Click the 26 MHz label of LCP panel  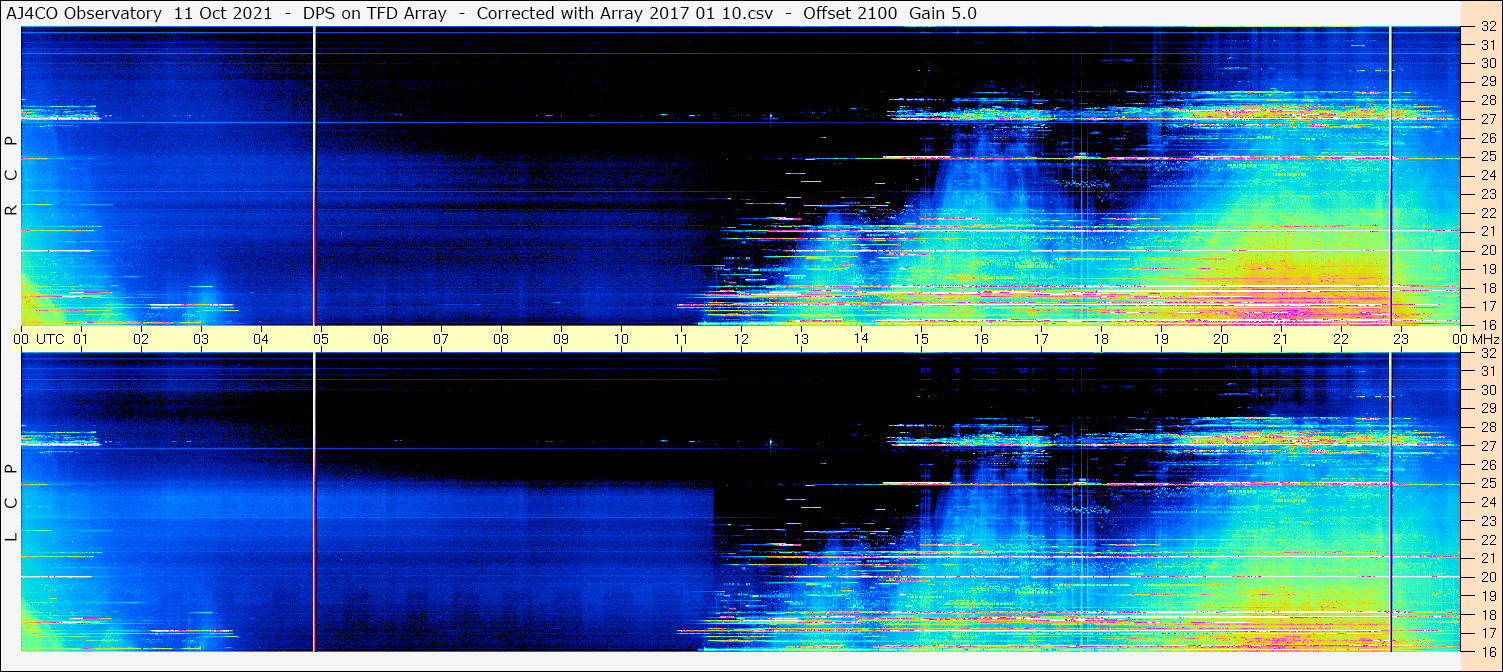click(1487, 465)
